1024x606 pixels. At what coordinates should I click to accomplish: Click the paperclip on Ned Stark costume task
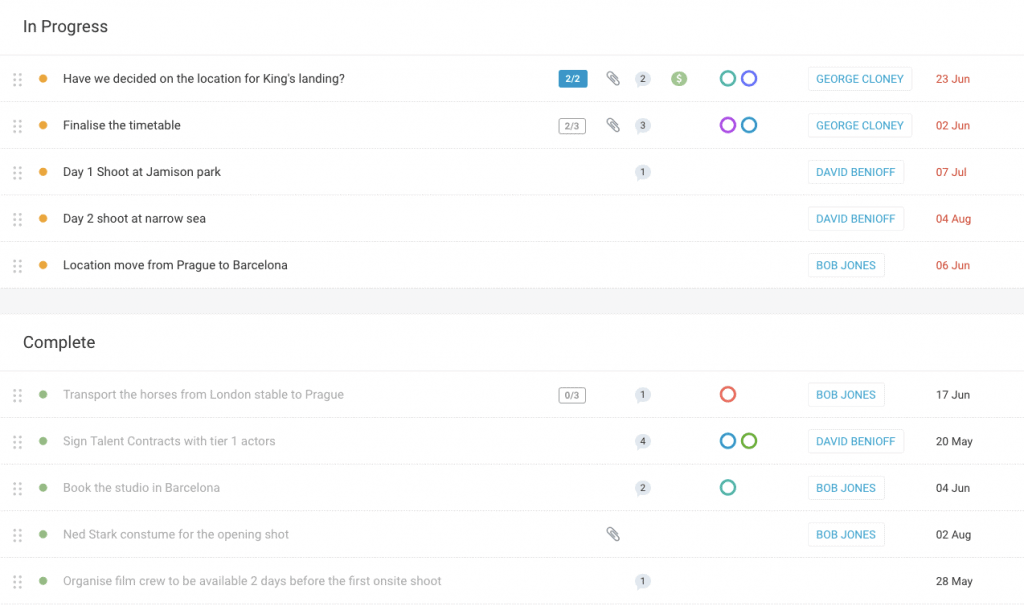(x=612, y=534)
